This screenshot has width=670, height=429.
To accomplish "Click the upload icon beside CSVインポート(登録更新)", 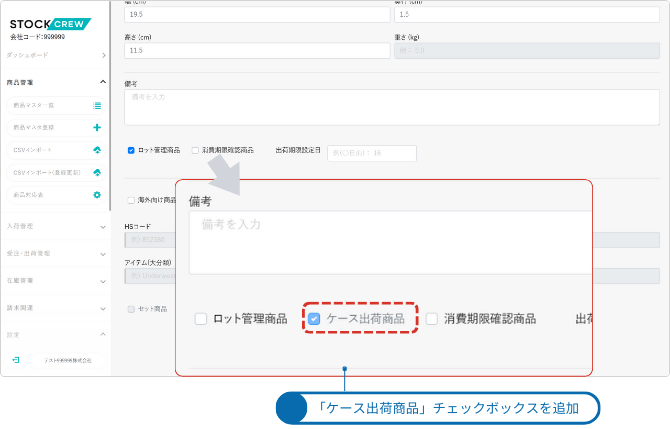I will [97, 173].
